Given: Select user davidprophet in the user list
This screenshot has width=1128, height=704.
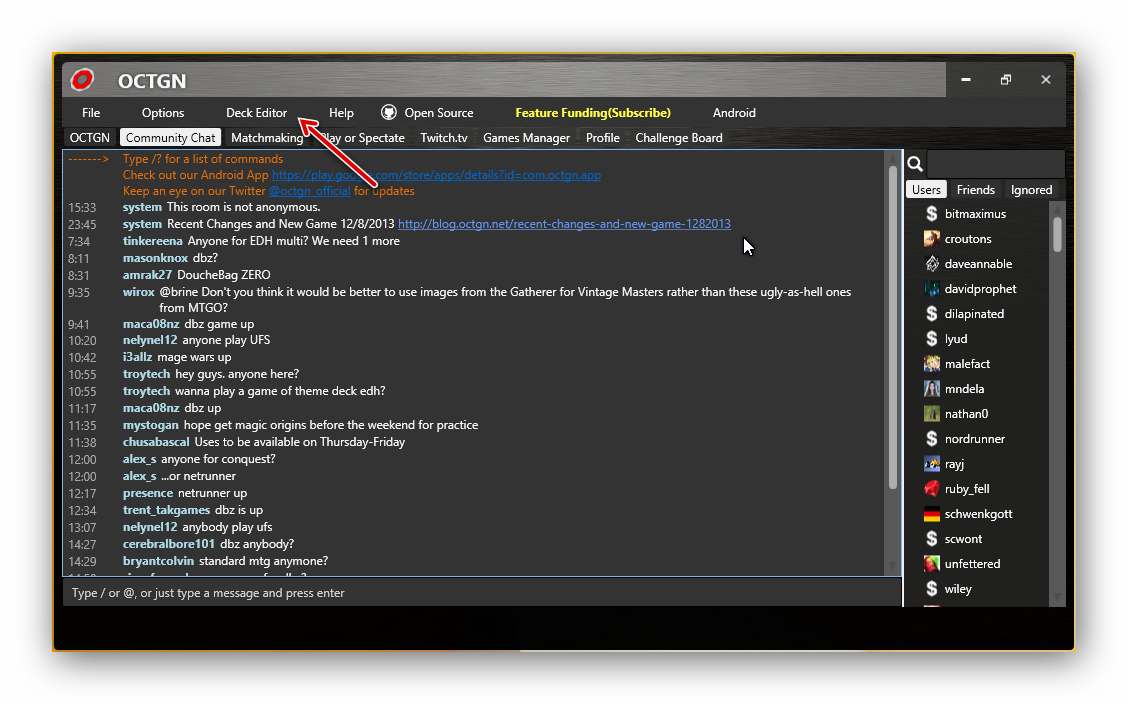Looking at the screenshot, I should (x=980, y=289).
